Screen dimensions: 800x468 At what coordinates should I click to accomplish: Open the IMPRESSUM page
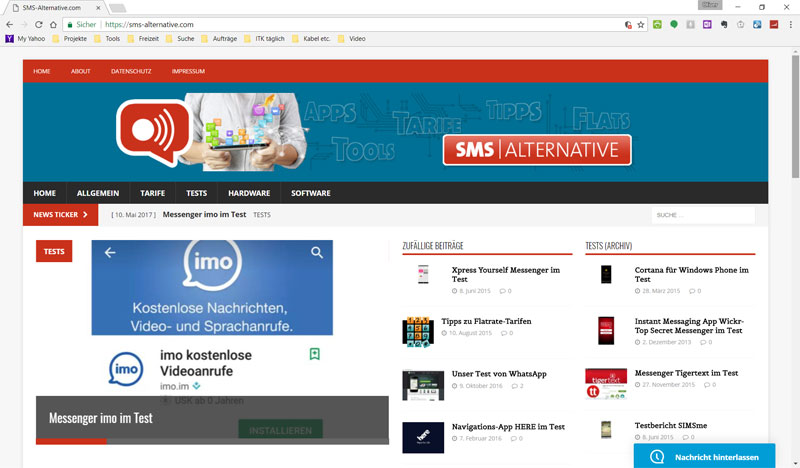(188, 71)
